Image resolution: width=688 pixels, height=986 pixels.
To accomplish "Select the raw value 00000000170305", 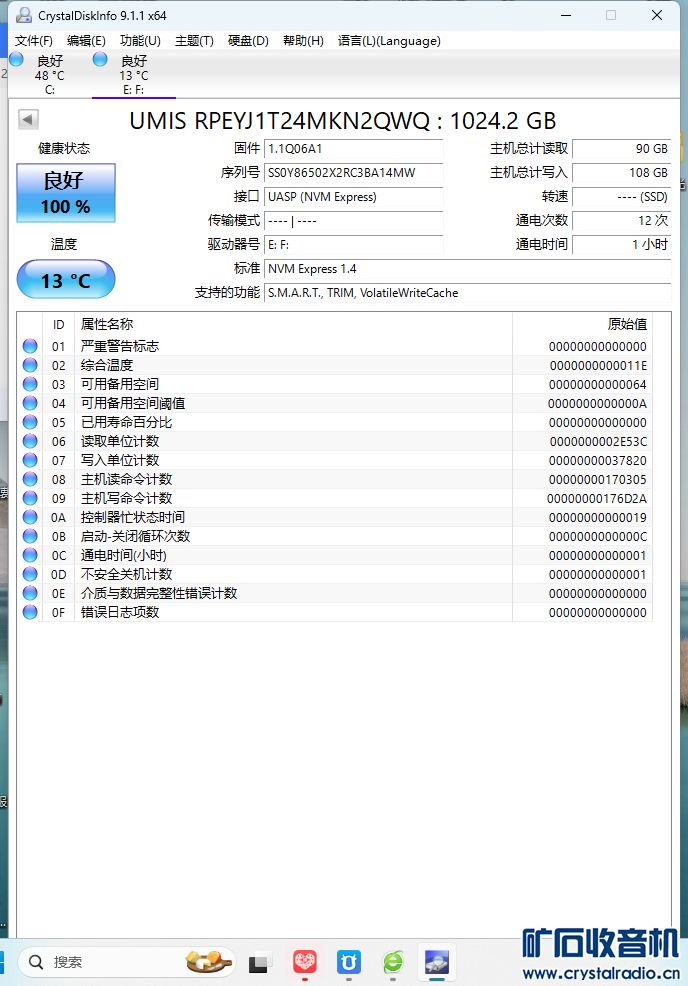I will tap(598, 479).
